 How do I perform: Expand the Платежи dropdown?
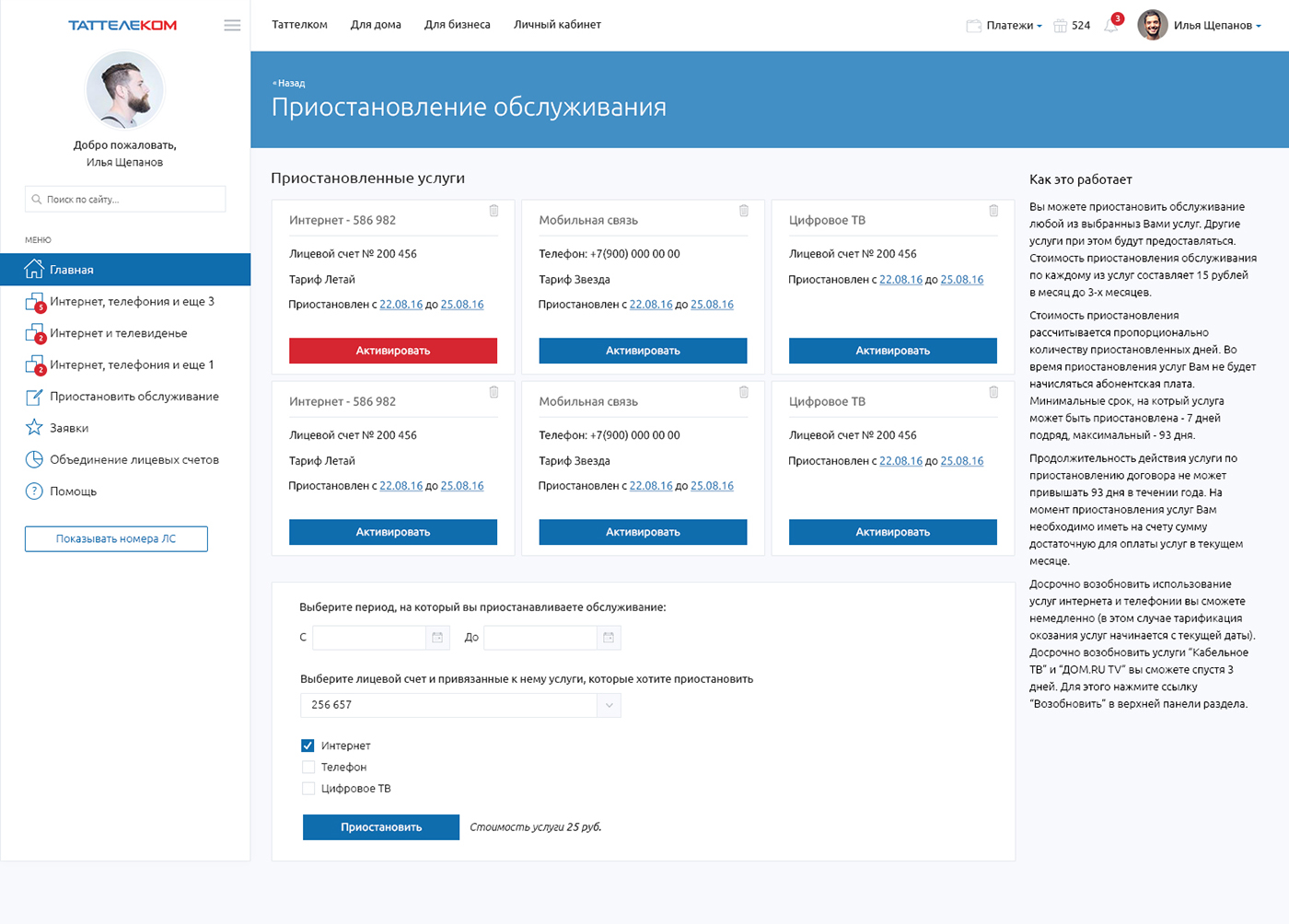tap(1014, 26)
